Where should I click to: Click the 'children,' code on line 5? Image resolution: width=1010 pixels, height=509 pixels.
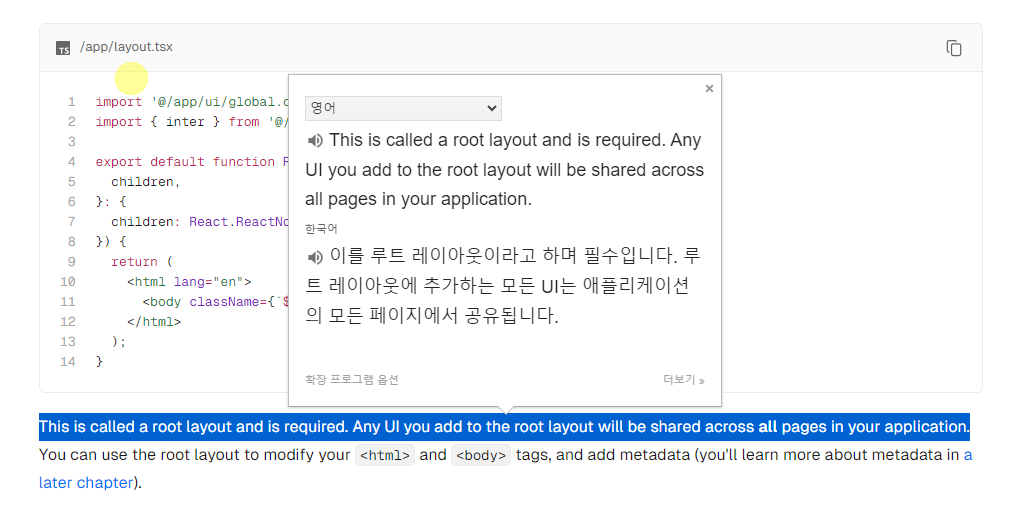click(146, 182)
